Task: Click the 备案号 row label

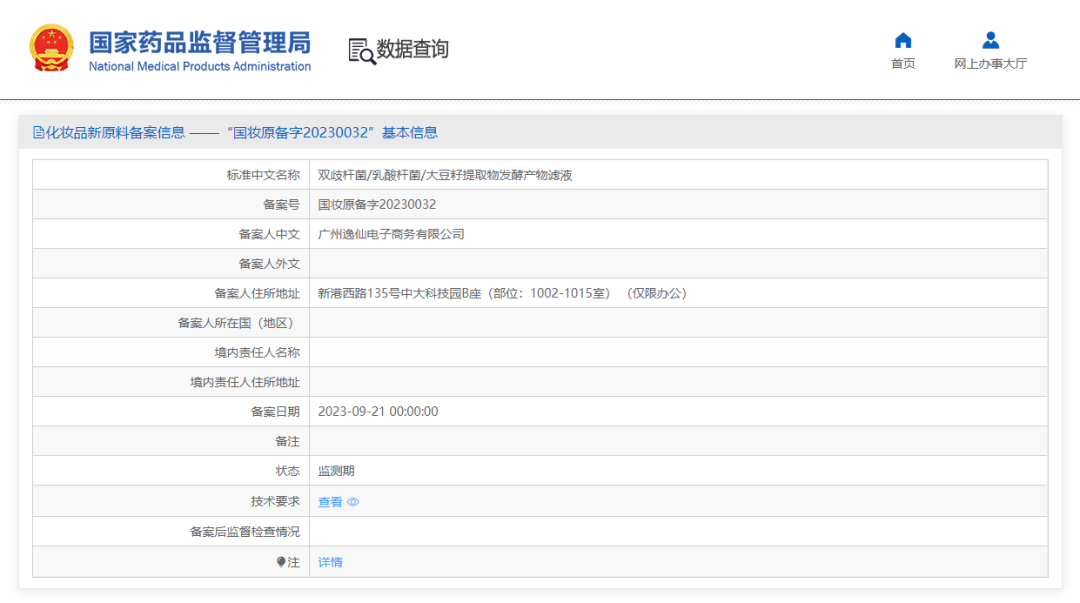Action: [x=282, y=205]
